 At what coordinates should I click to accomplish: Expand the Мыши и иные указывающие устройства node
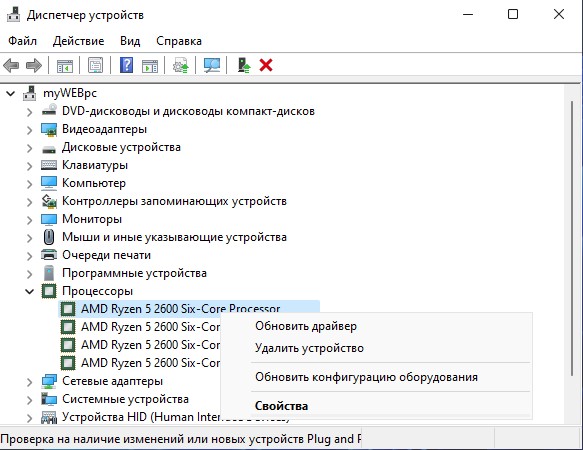pyautogui.click(x=29, y=238)
